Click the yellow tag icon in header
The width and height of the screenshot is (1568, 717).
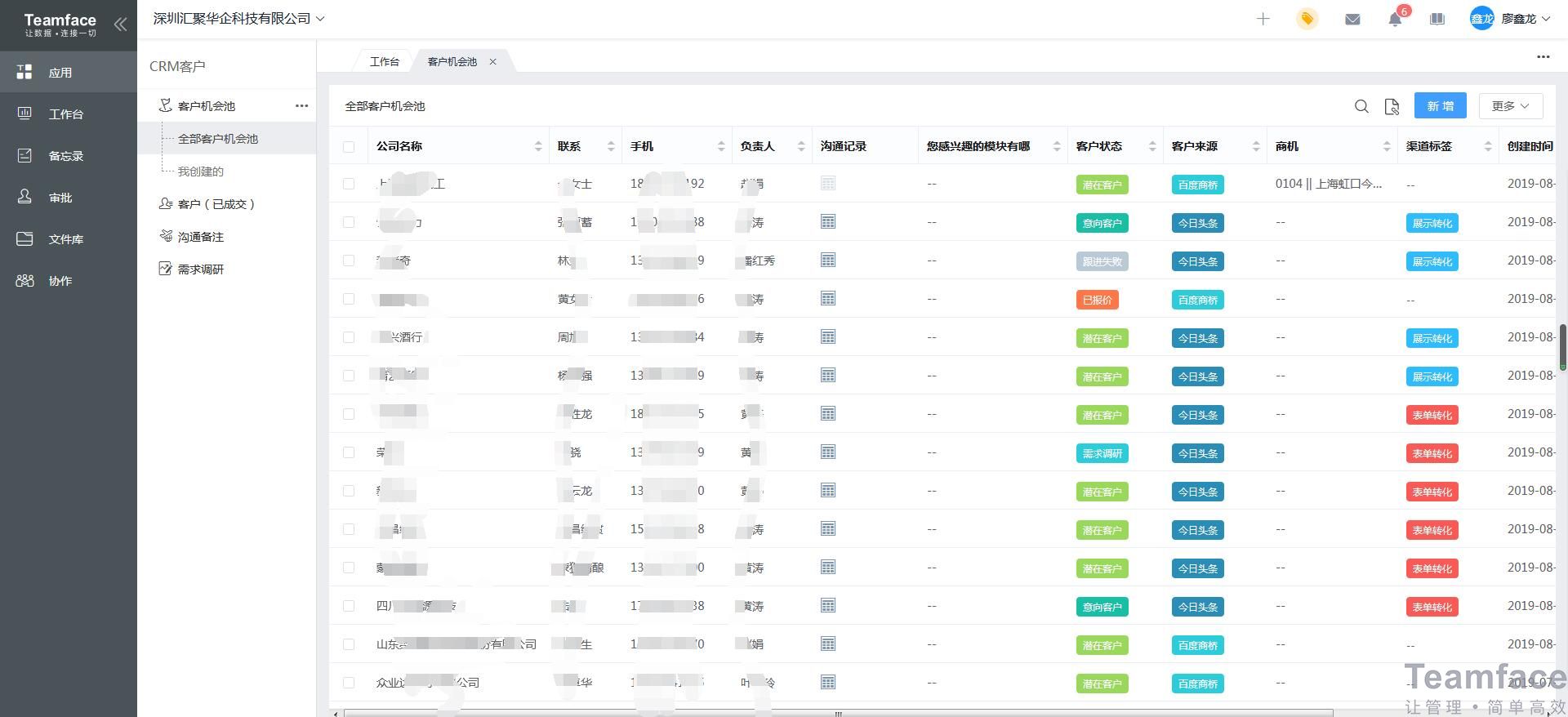click(1307, 19)
